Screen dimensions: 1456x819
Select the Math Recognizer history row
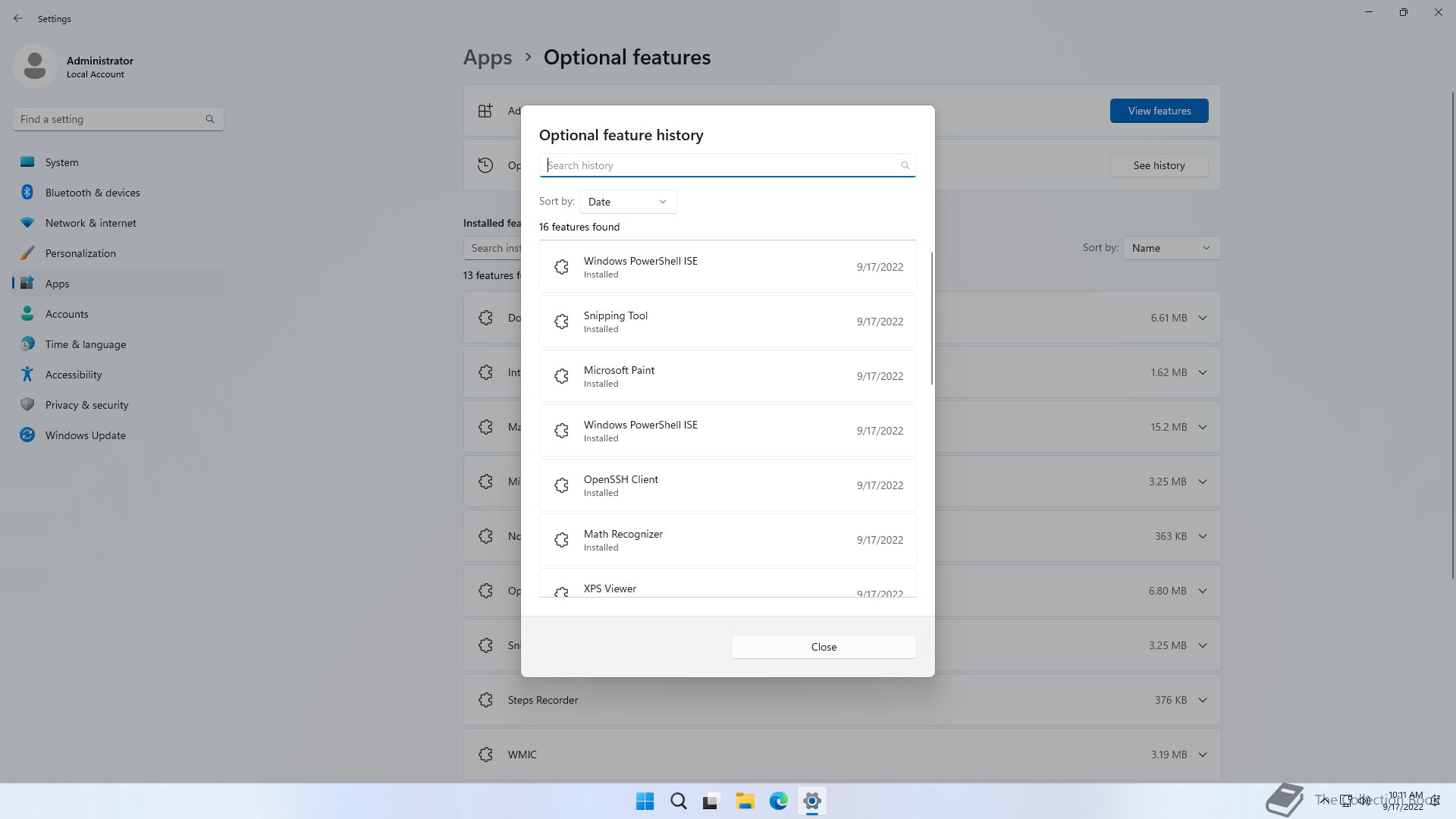[727, 540]
